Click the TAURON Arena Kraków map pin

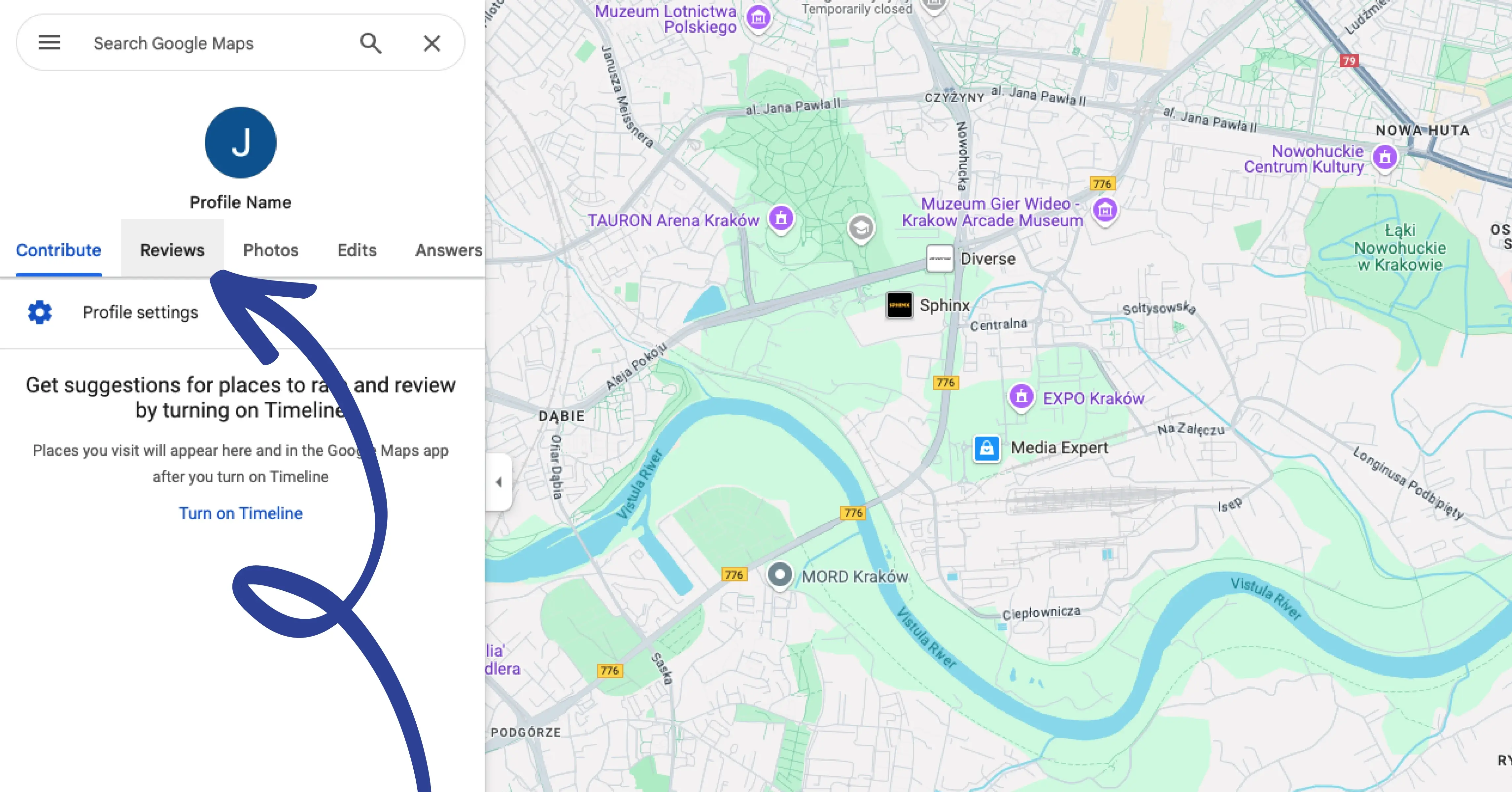tap(781, 218)
